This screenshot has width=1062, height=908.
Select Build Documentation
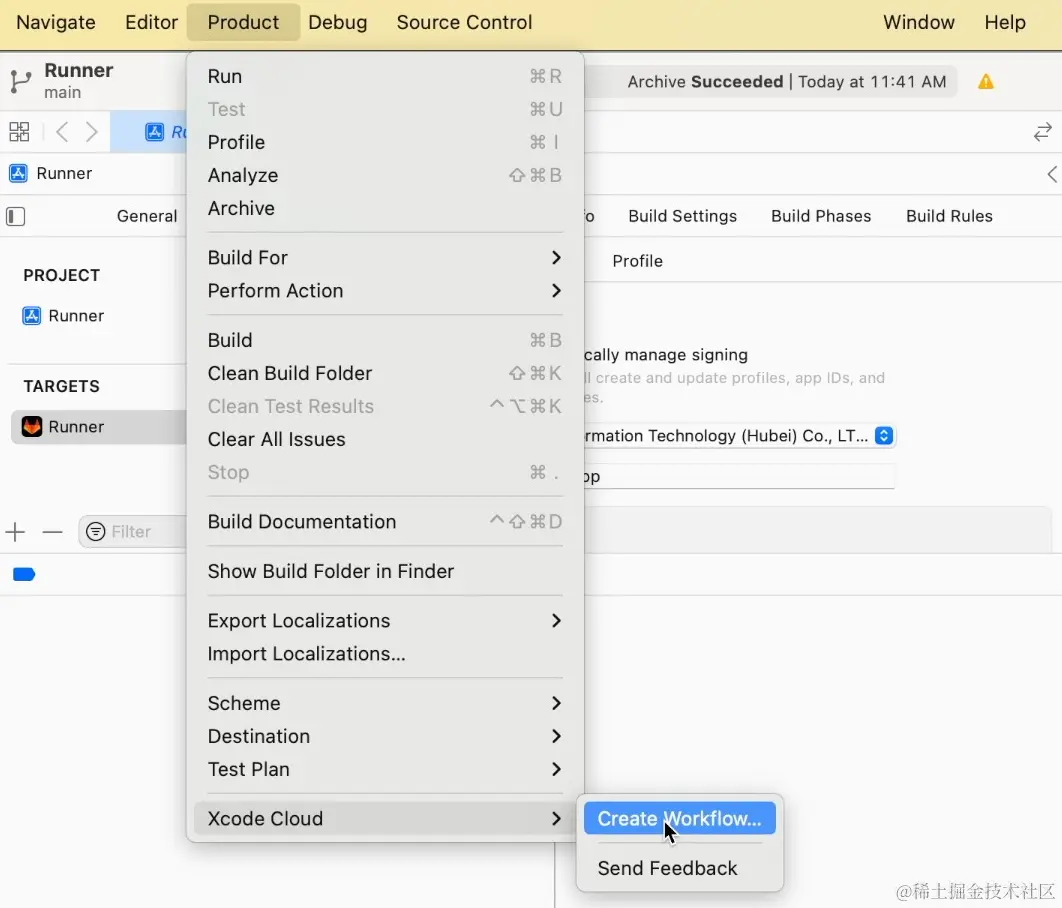[385, 522]
